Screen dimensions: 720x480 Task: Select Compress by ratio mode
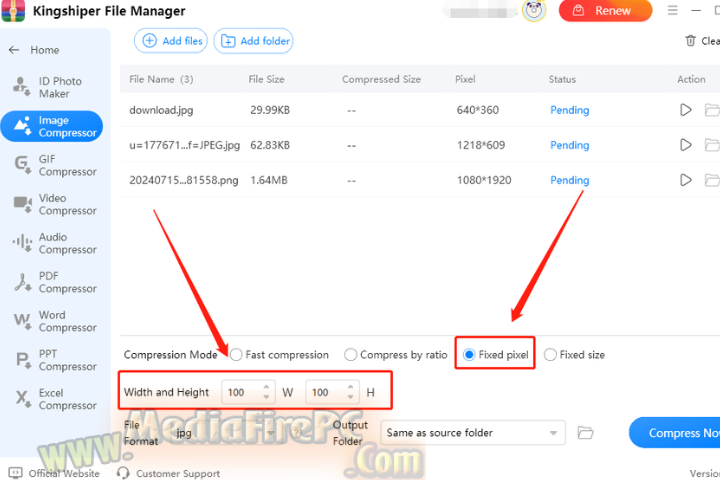tap(350, 355)
